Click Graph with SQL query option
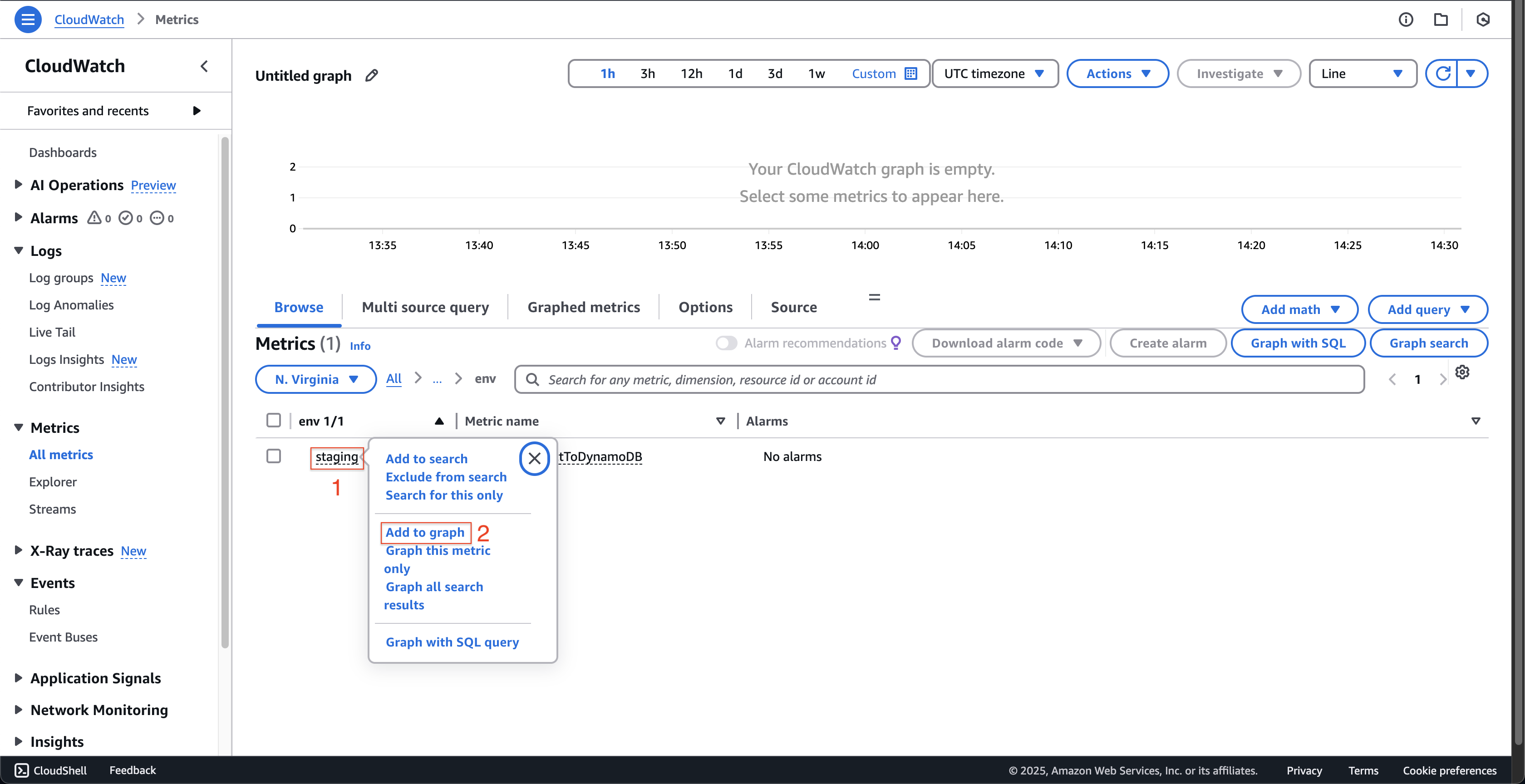The image size is (1525, 784). point(452,641)
